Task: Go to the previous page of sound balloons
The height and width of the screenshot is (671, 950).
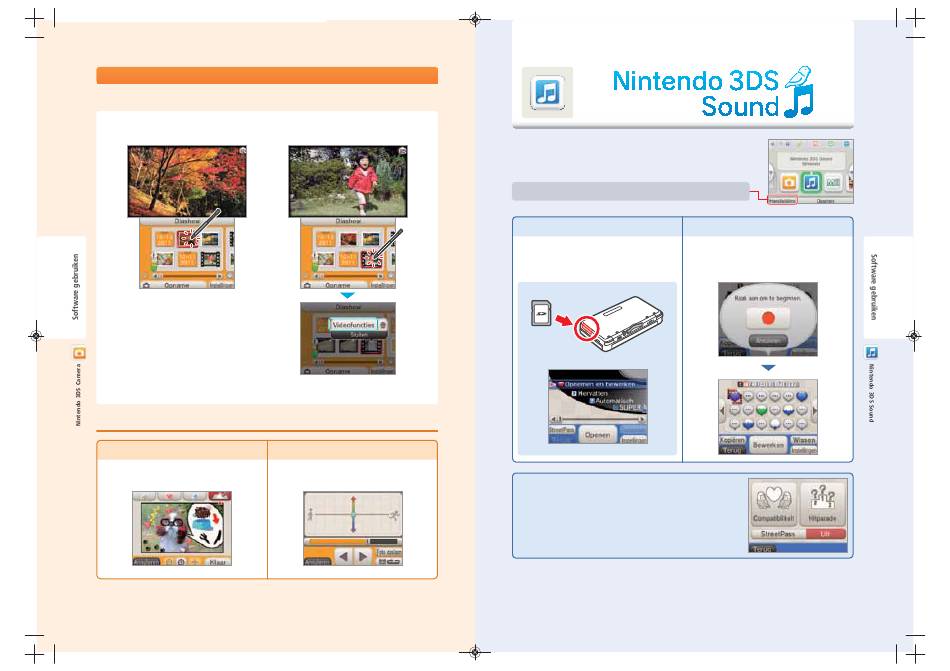Action: (722, 411)
